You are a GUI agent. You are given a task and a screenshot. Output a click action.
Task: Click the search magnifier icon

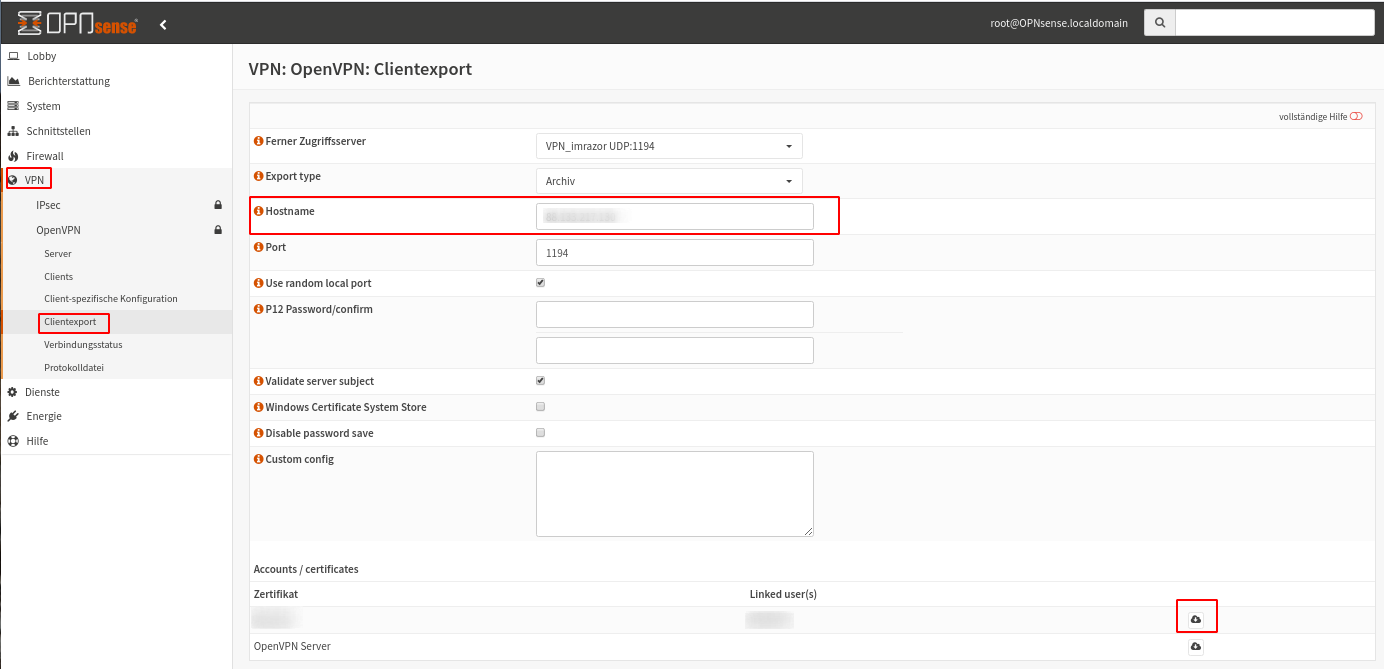pyautogui.click(x=1159, y=23)
